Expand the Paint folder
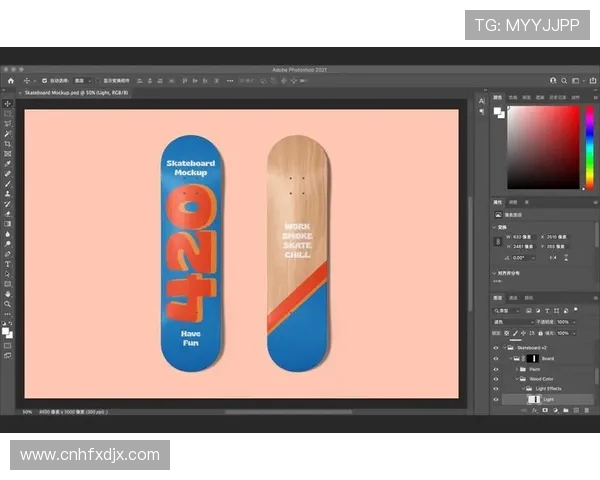 pos(518,369)
